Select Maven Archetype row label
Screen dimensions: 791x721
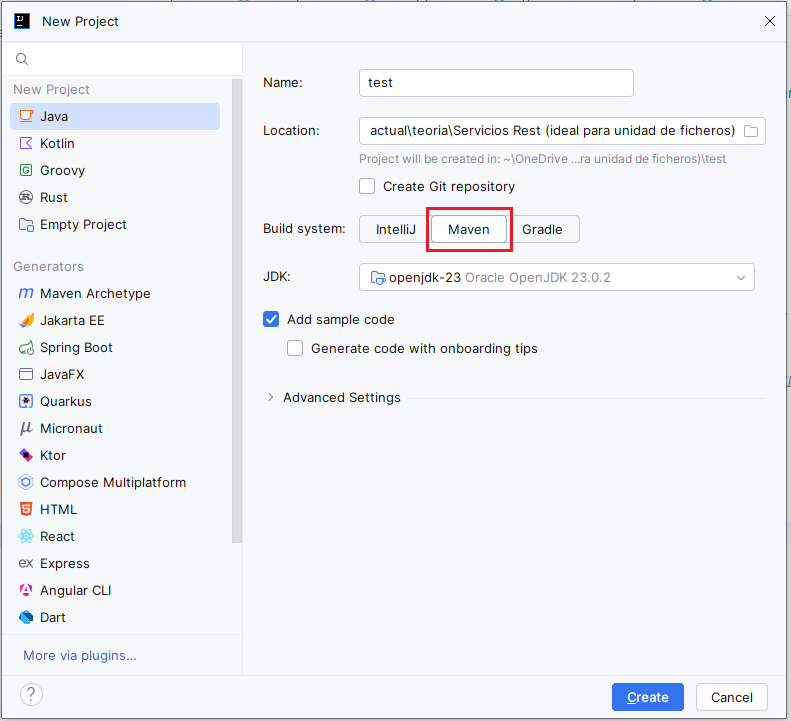[x=95, y=293]
